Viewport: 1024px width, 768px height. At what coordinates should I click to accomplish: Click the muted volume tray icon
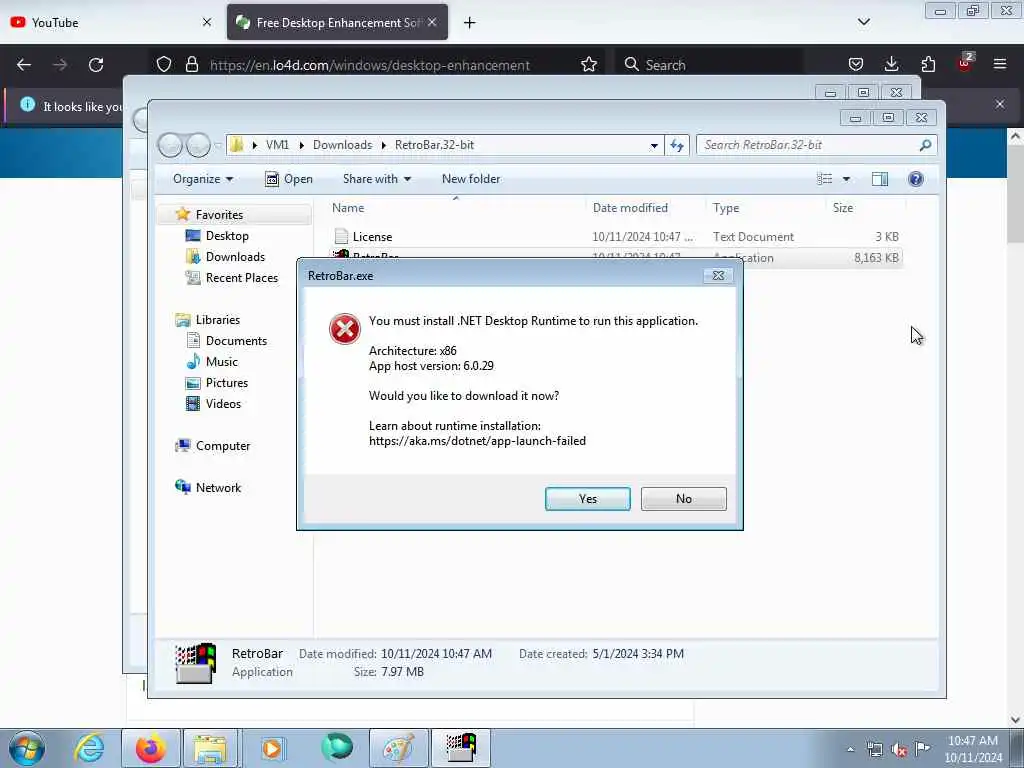899,748
